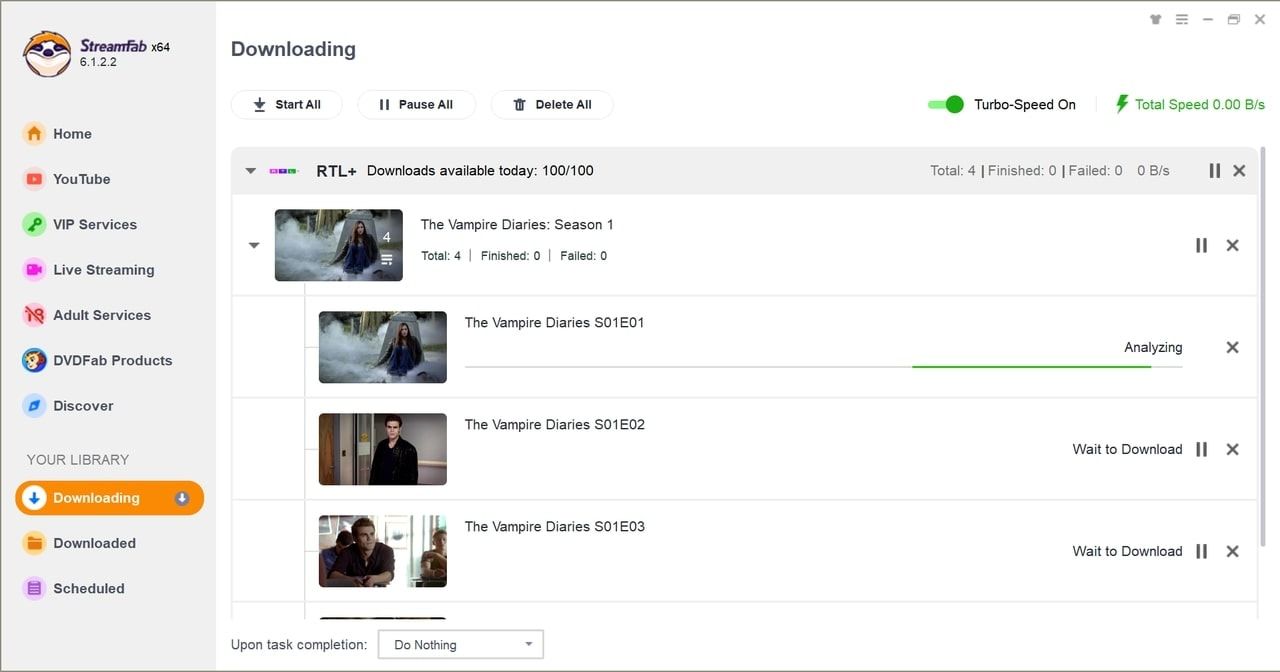Click the download badge on Downloading tab

click(182, 498)
